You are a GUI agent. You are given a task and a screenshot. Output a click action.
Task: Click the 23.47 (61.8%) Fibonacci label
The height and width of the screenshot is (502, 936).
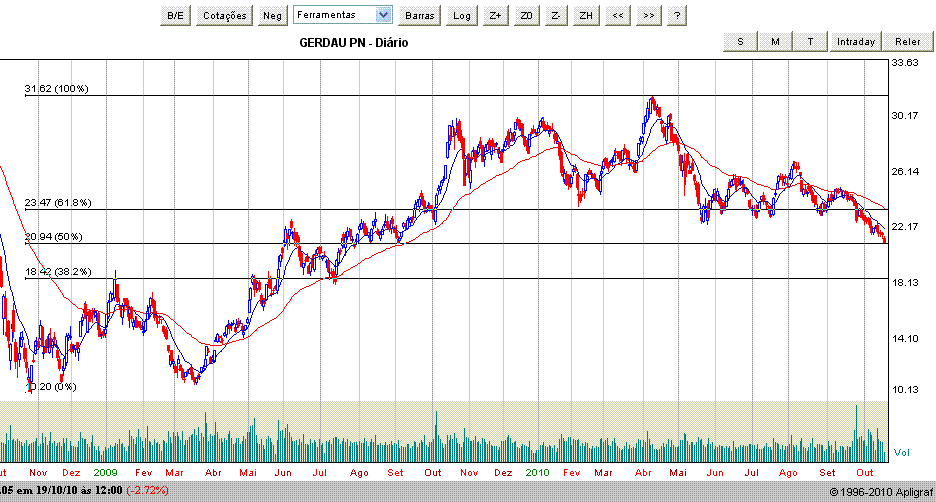(x=58, y=202)
